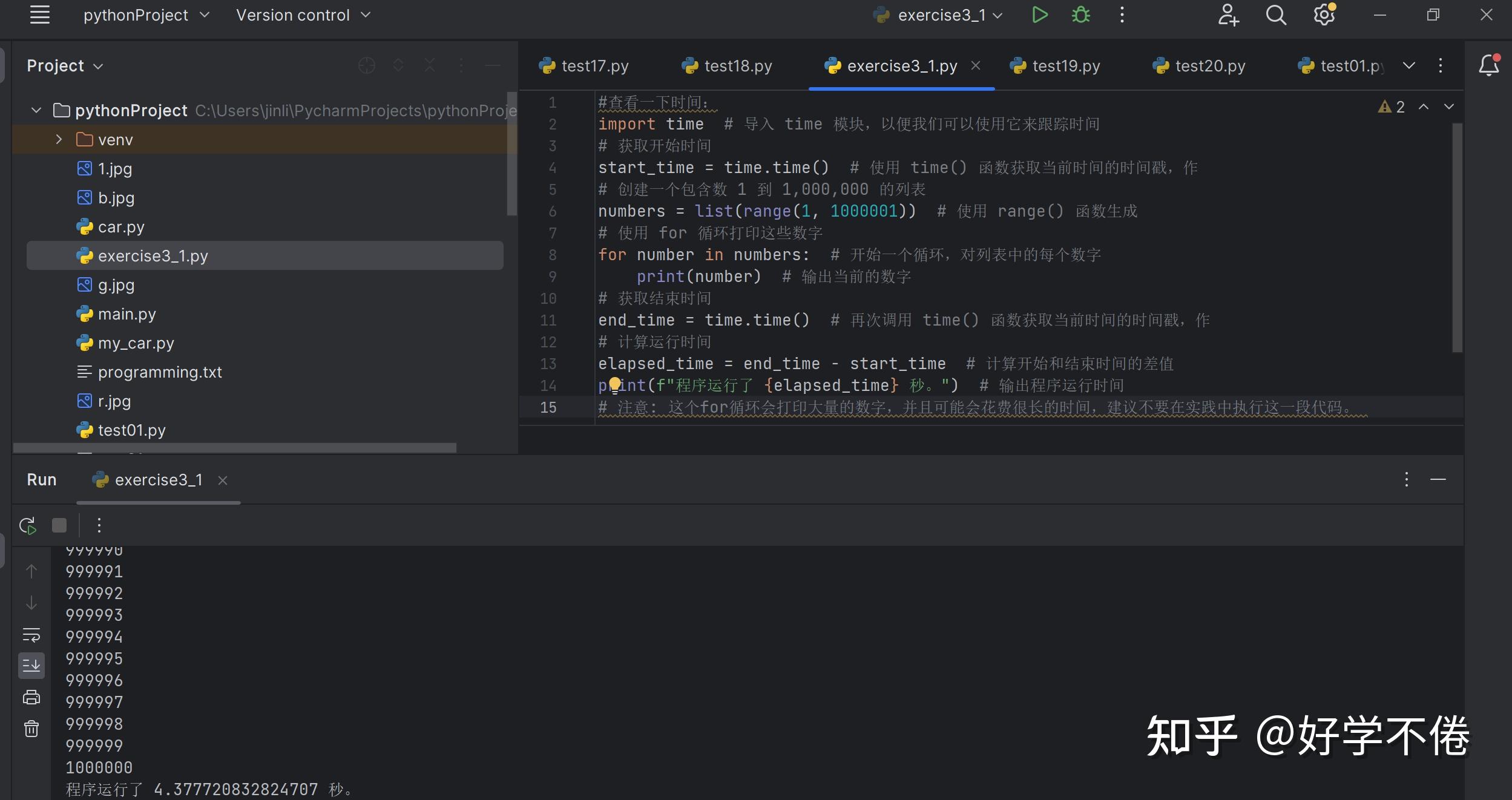Stop the running process with the stop button

click(59, 525)
